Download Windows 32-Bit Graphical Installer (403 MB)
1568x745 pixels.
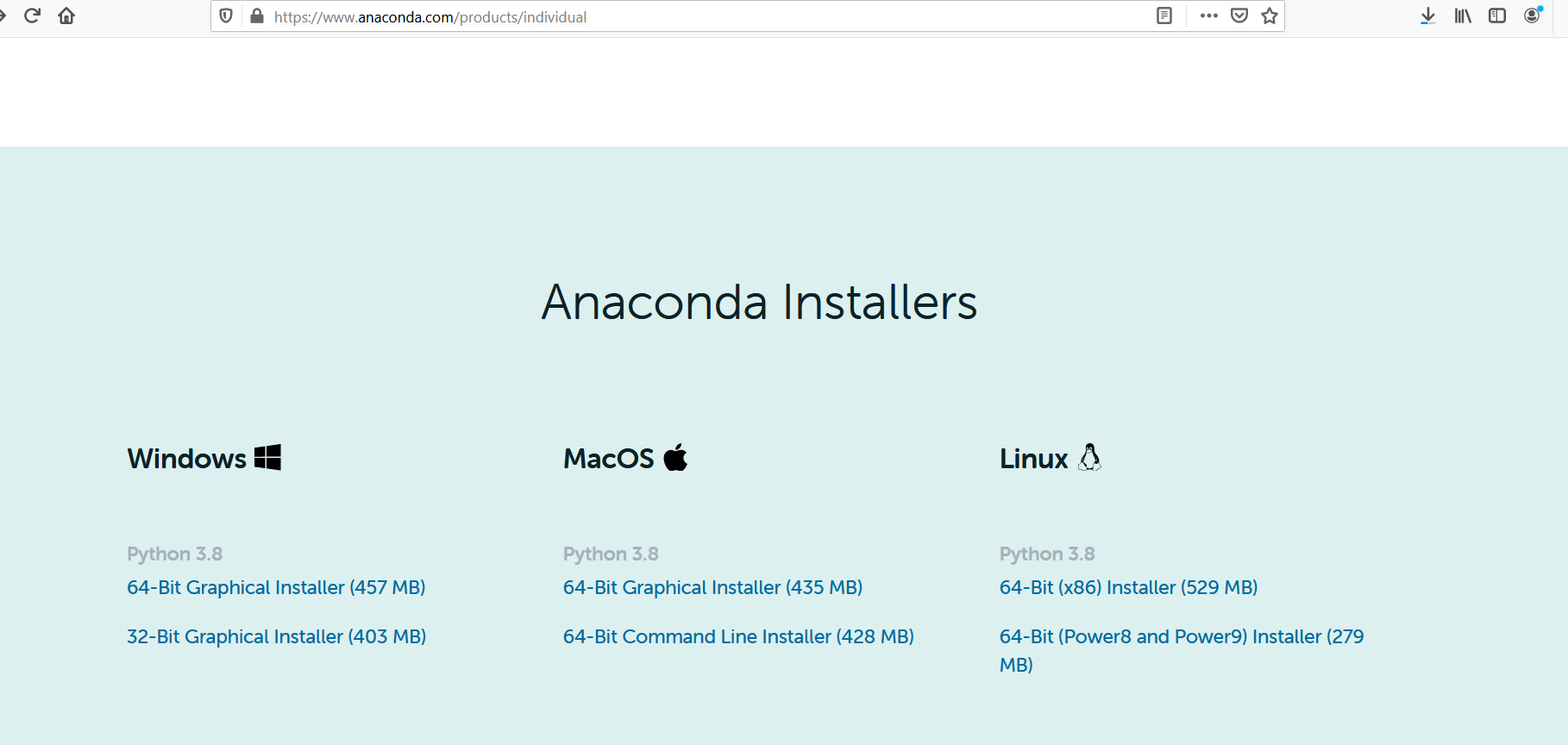[x=277, y=636]
